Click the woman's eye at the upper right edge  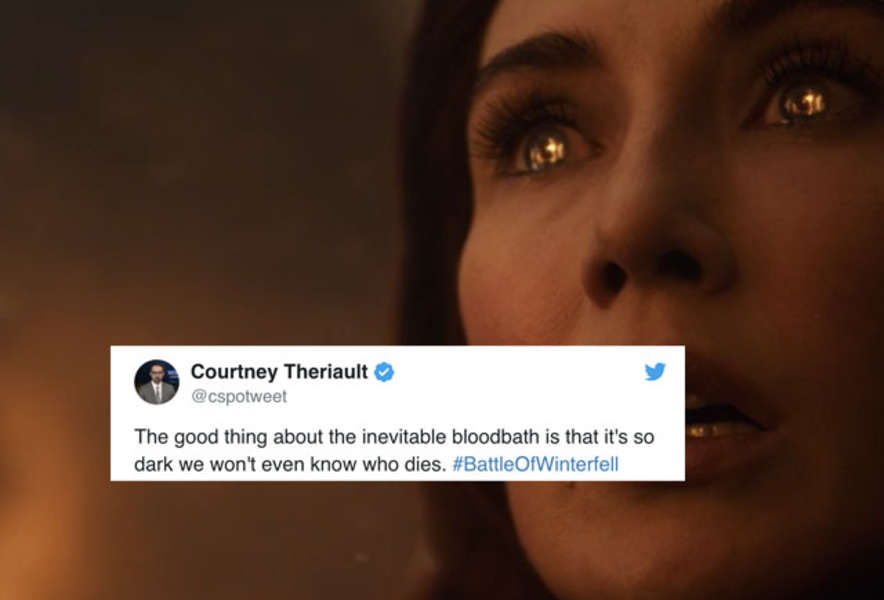803,103
